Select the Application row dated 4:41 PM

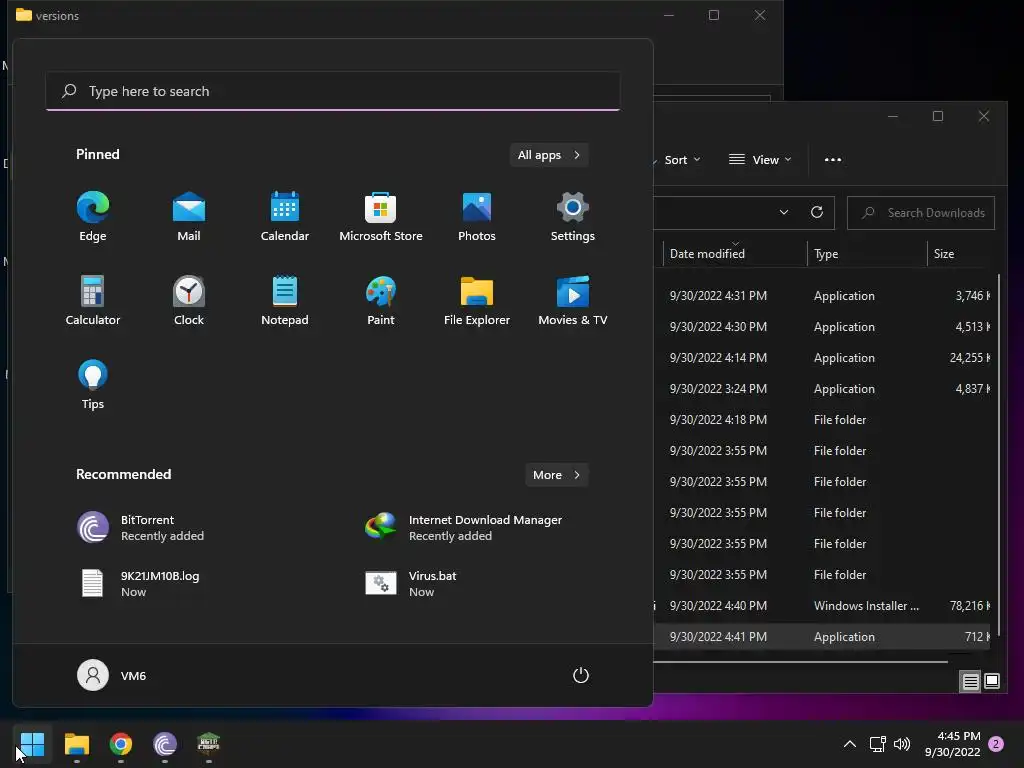click(x=822, y=637)
